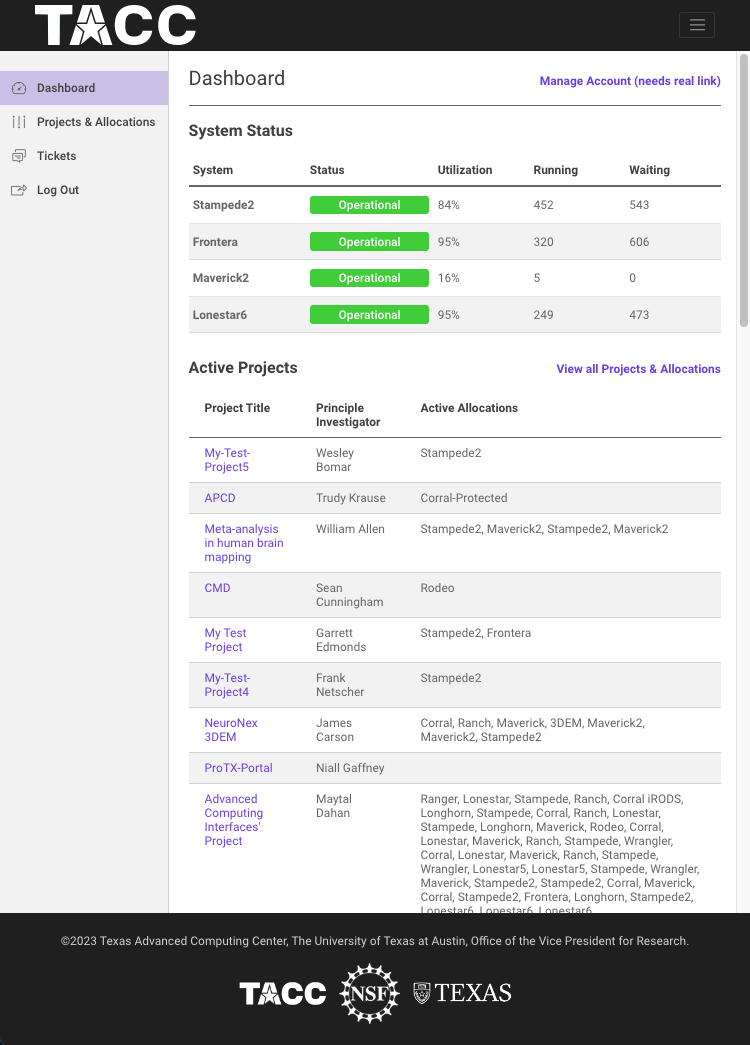Viewport: 750px width, 1045px height.
Task: Open the NeuroNex 3DEM project link
Action: point(231,730)
